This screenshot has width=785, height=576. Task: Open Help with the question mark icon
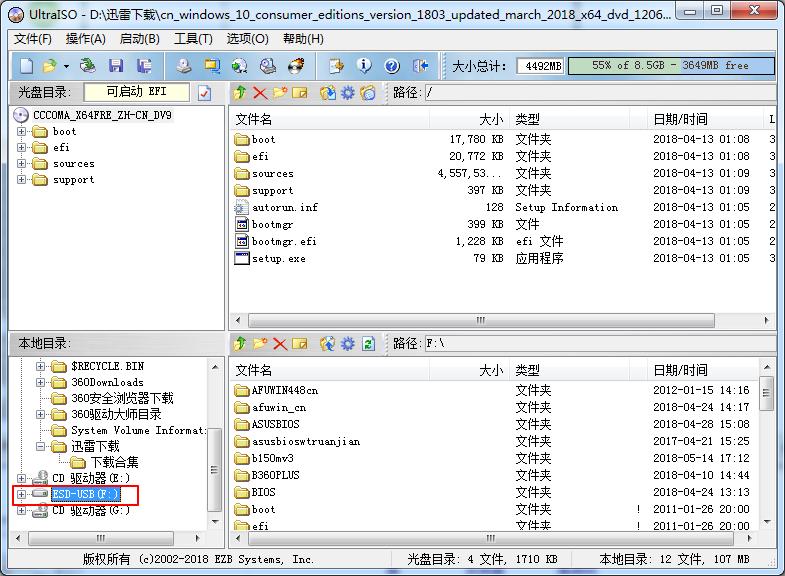pos(392,66)
